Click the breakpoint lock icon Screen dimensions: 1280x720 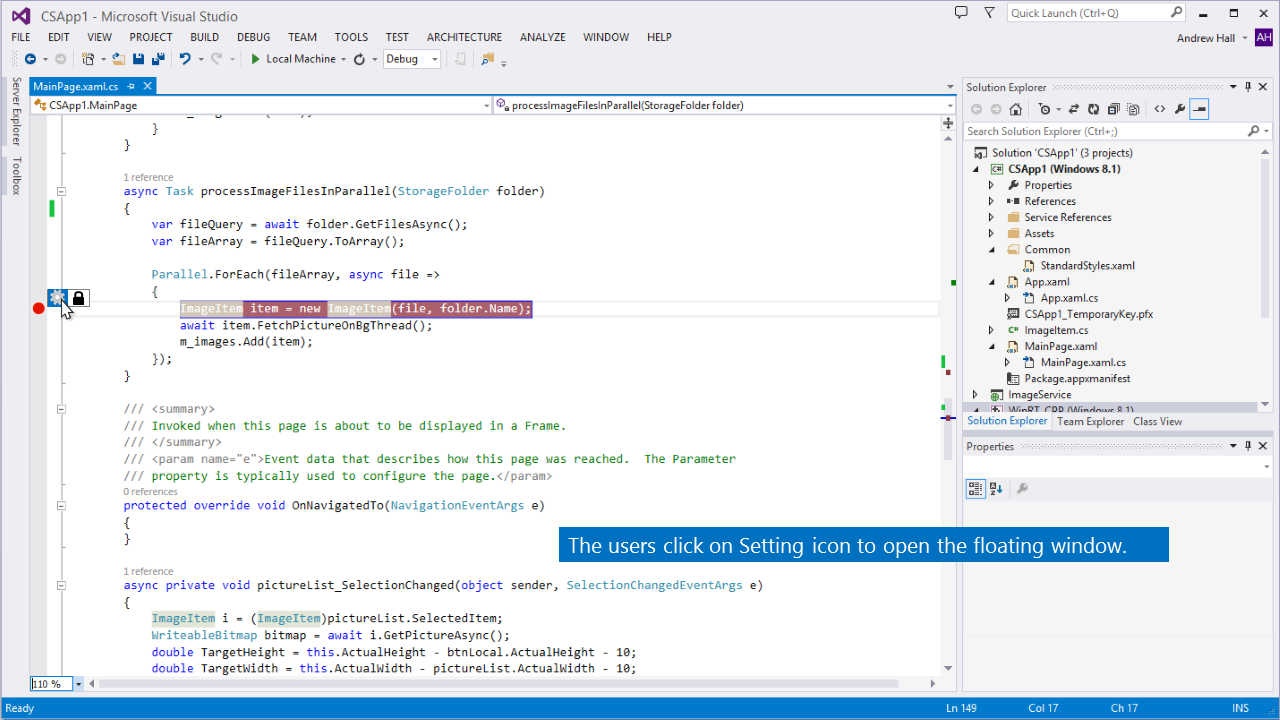[79, 298]
